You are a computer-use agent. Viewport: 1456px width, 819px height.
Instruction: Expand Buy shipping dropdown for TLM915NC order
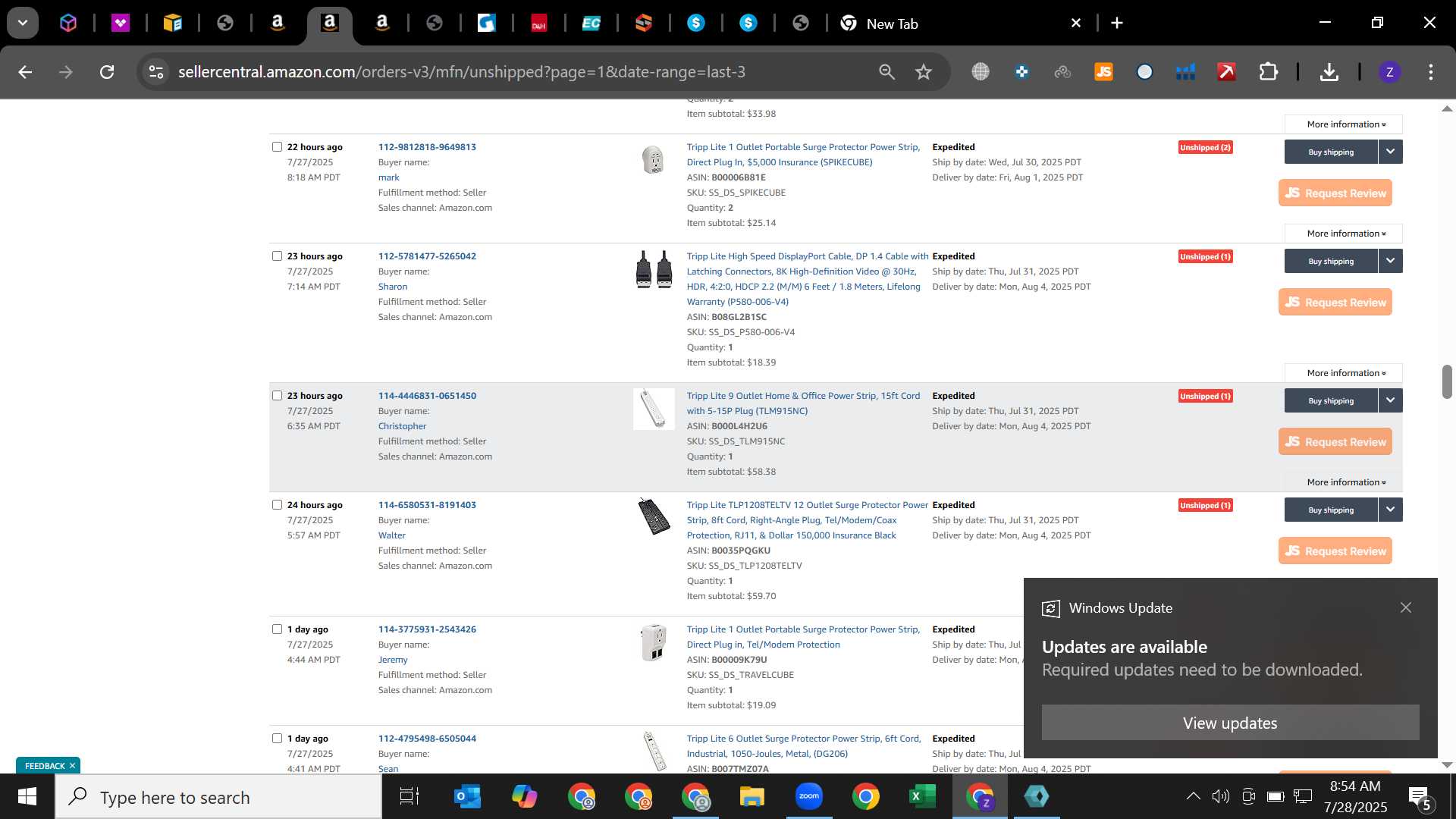(x=1390, y=400)
